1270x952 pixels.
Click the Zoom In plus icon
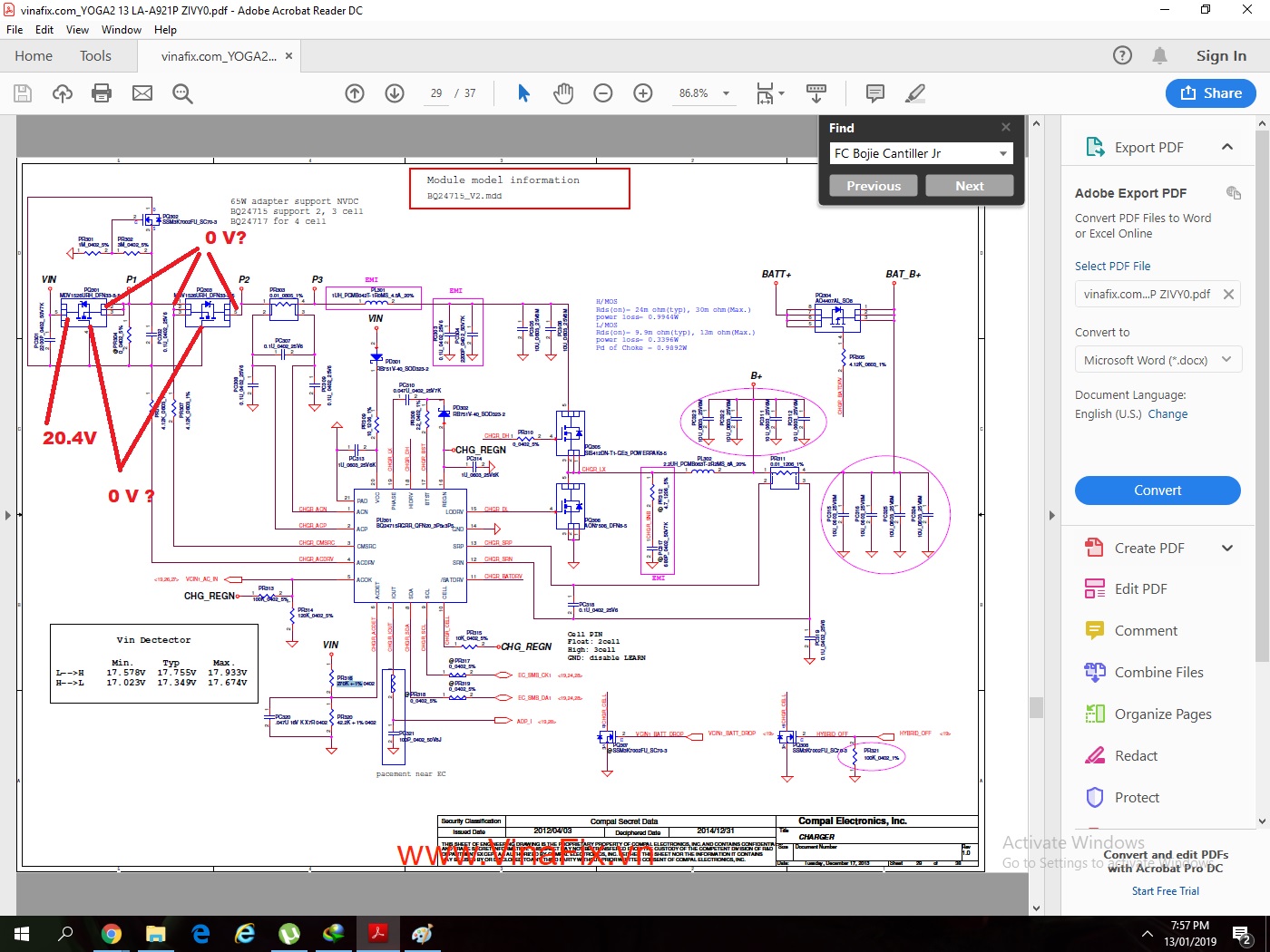click(643, 93)
